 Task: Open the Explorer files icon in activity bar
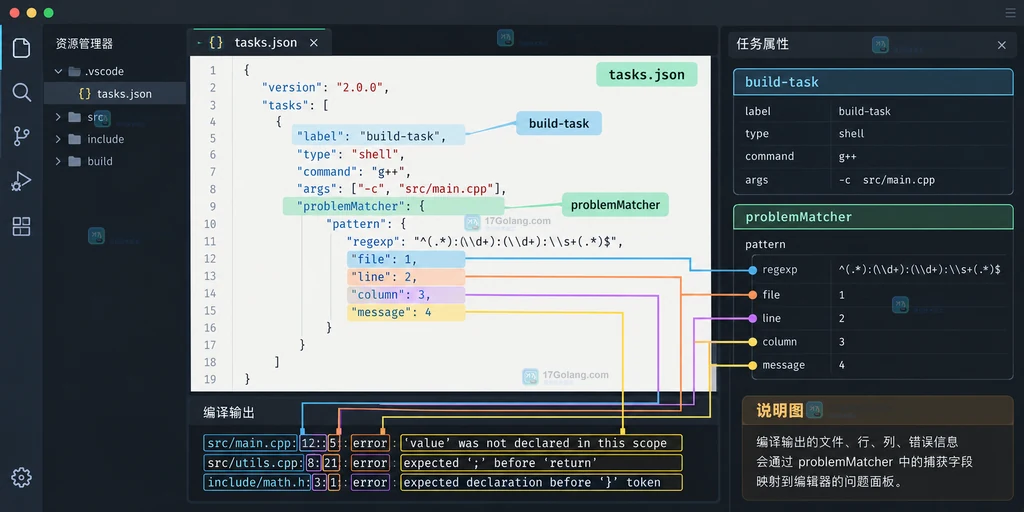[x=22, y=48]
